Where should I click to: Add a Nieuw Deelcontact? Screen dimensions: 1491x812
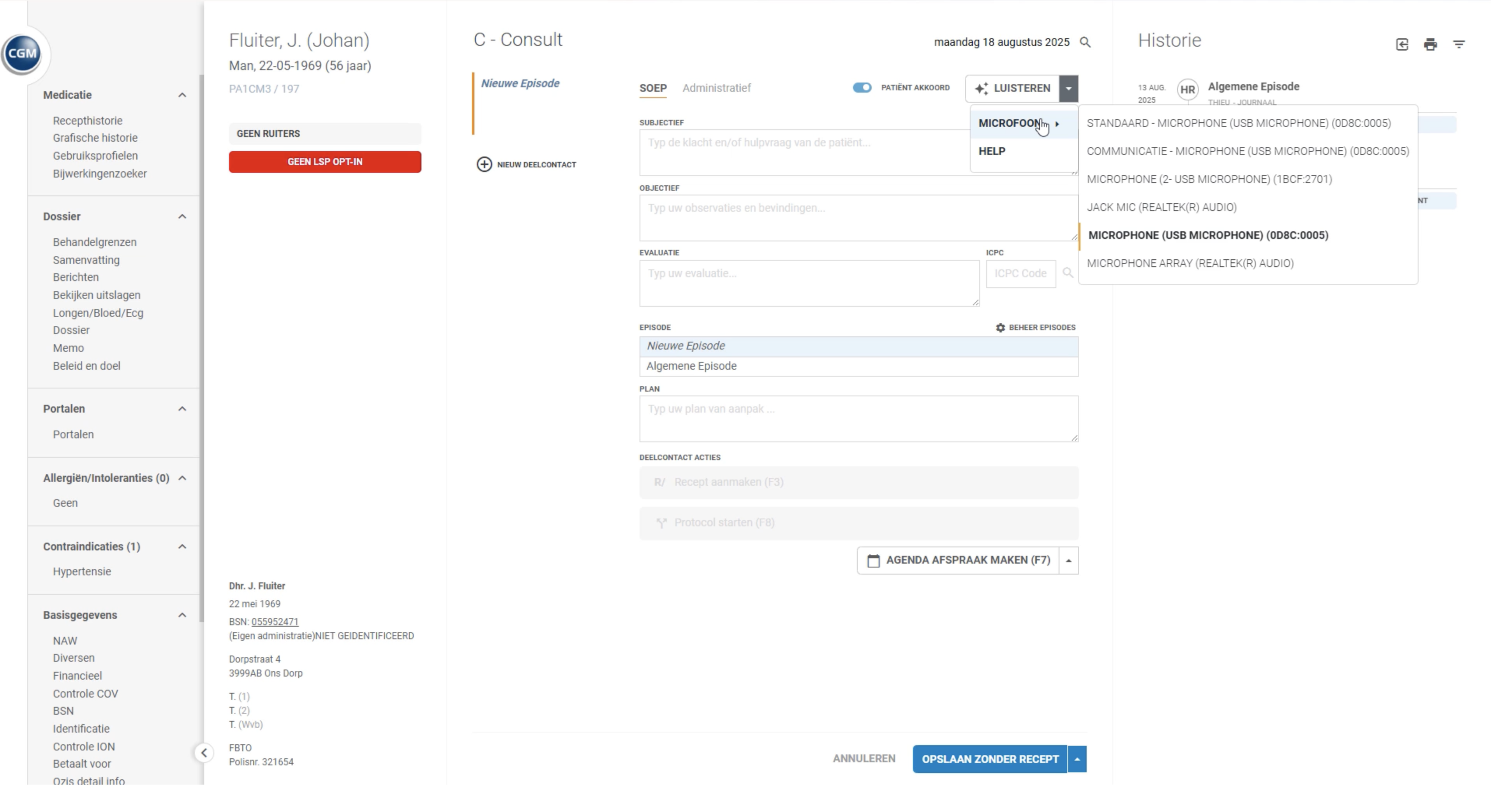pos(526,165)
